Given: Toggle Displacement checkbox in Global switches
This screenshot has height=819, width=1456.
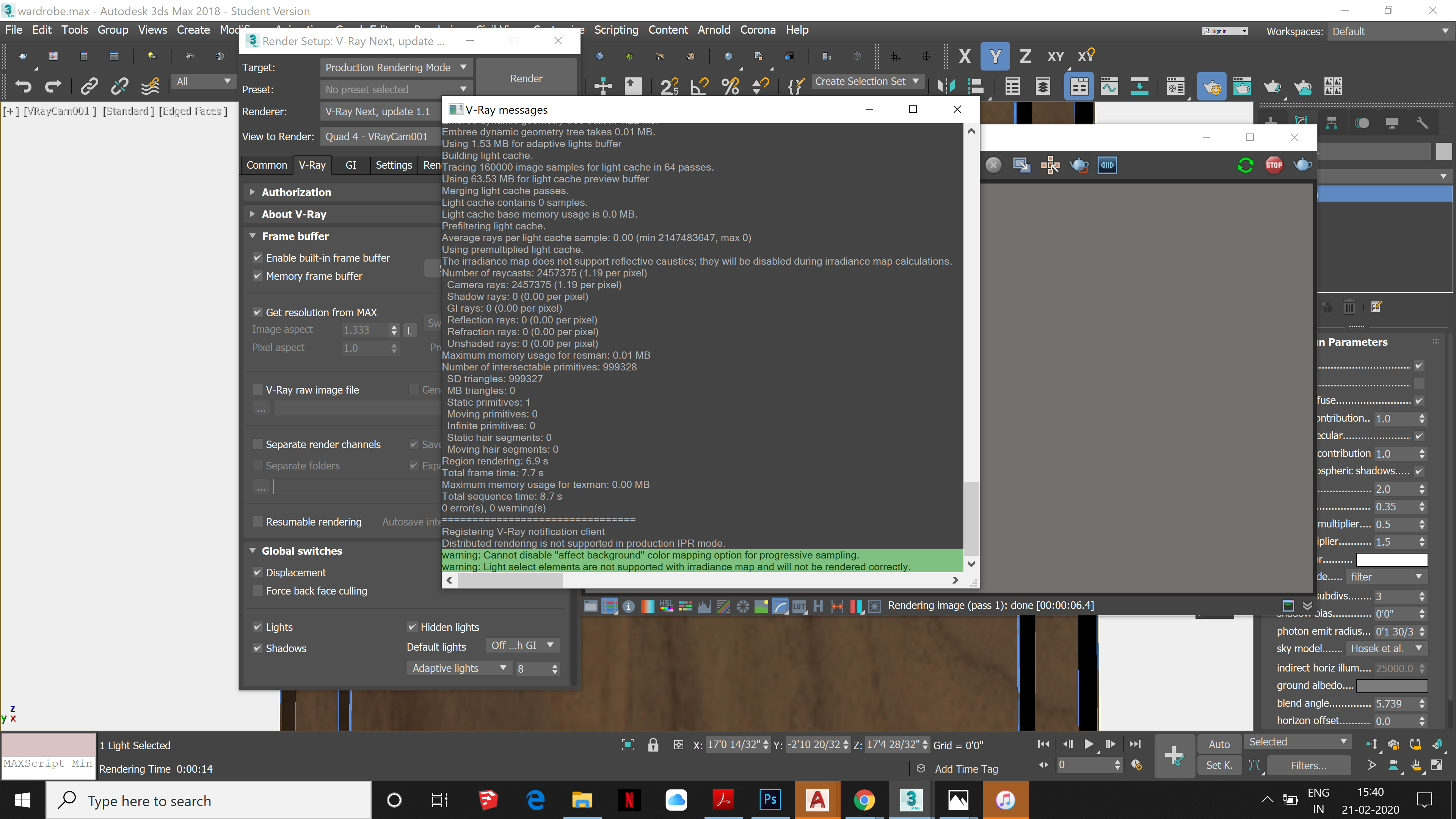Looking at the screenshot, I should pyautogui.click(x=258, y=573).
